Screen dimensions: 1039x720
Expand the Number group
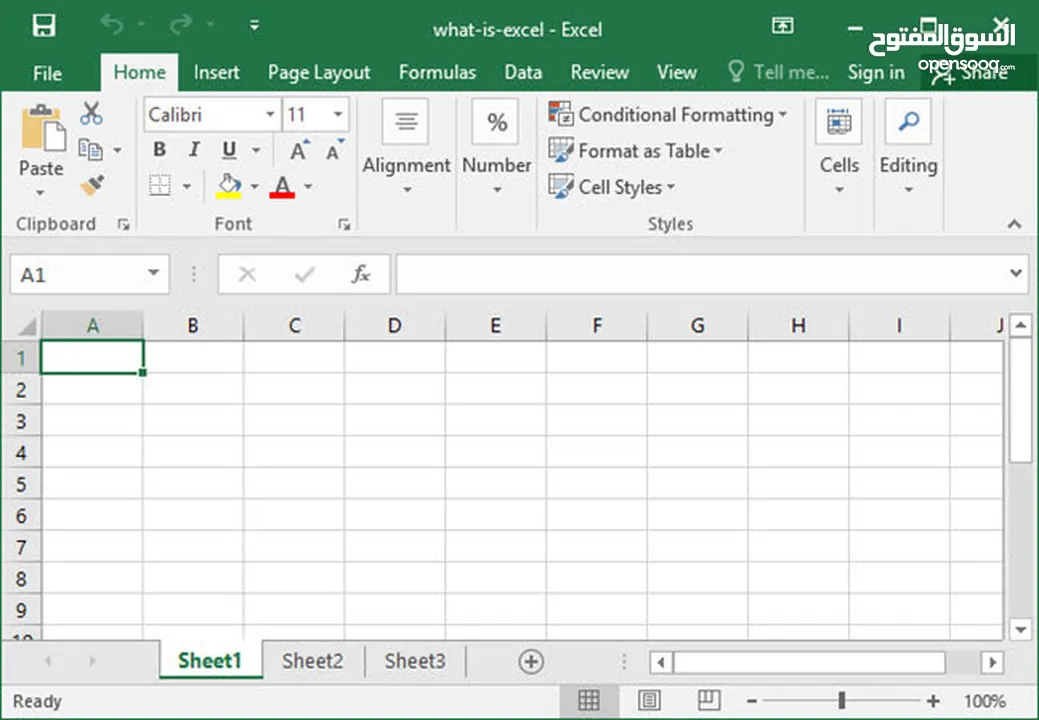(x=497, y=146)
